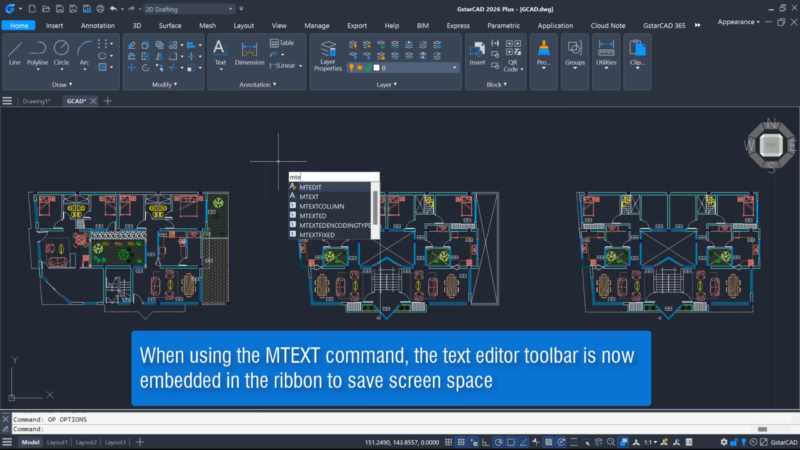
Task: Switch to the Annotation ribbon tab
Action: [98, 24]
